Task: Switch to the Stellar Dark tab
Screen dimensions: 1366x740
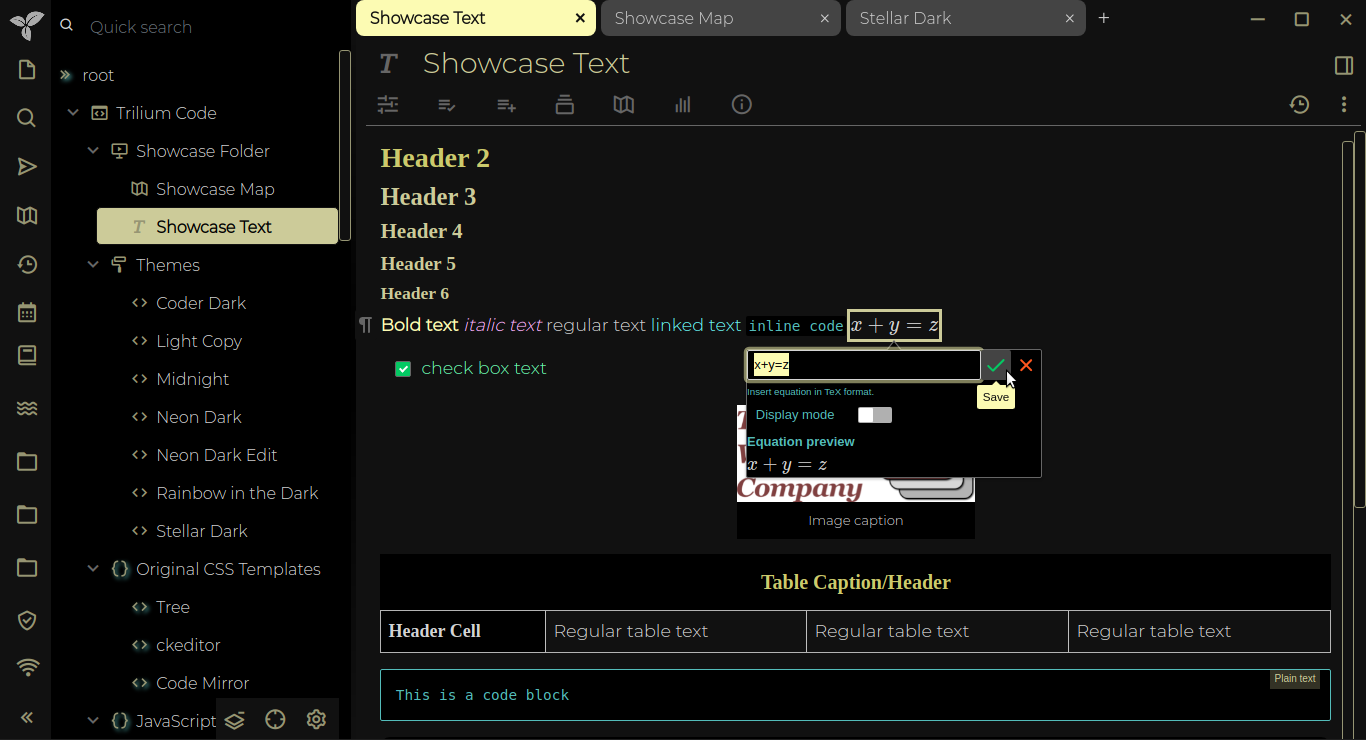Action: pyautogui.click(x=965, y=18)
